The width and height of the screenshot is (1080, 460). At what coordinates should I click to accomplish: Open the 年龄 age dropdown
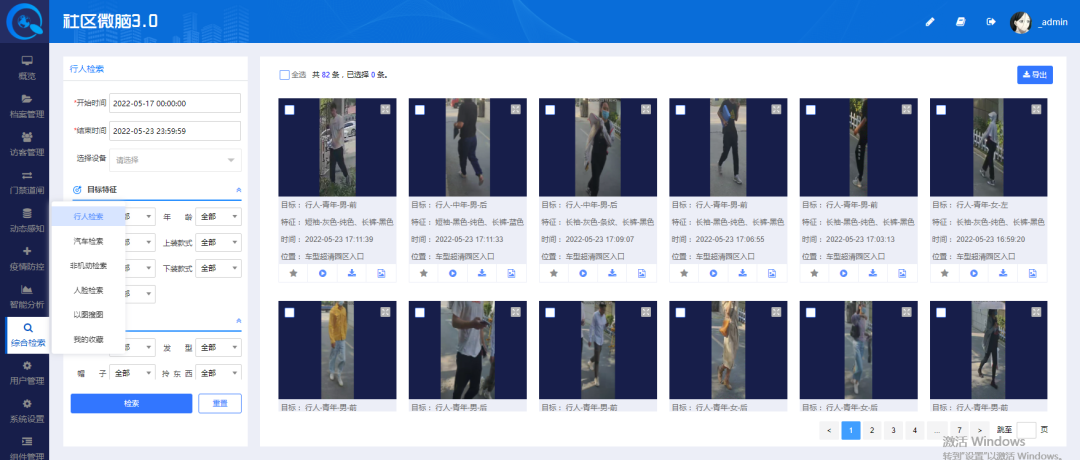coord(218,217)
